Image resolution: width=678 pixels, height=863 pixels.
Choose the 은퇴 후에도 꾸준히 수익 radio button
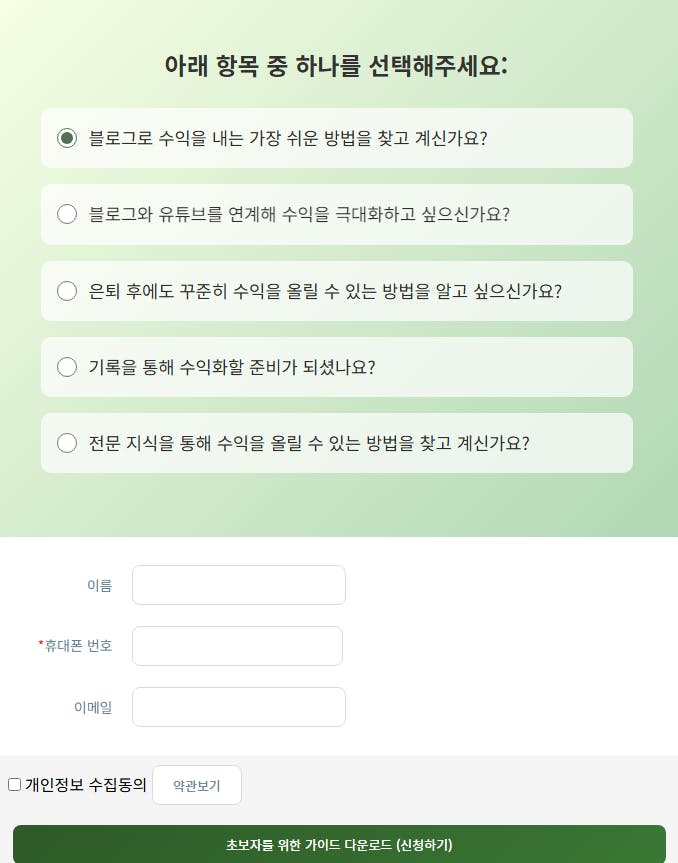point(67,291)
